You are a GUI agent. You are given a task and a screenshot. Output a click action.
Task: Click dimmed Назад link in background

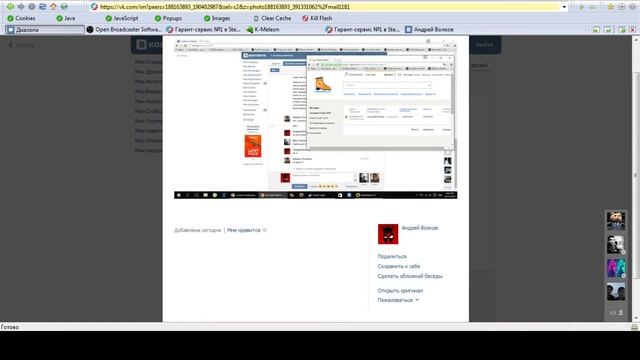coord(22,45)
